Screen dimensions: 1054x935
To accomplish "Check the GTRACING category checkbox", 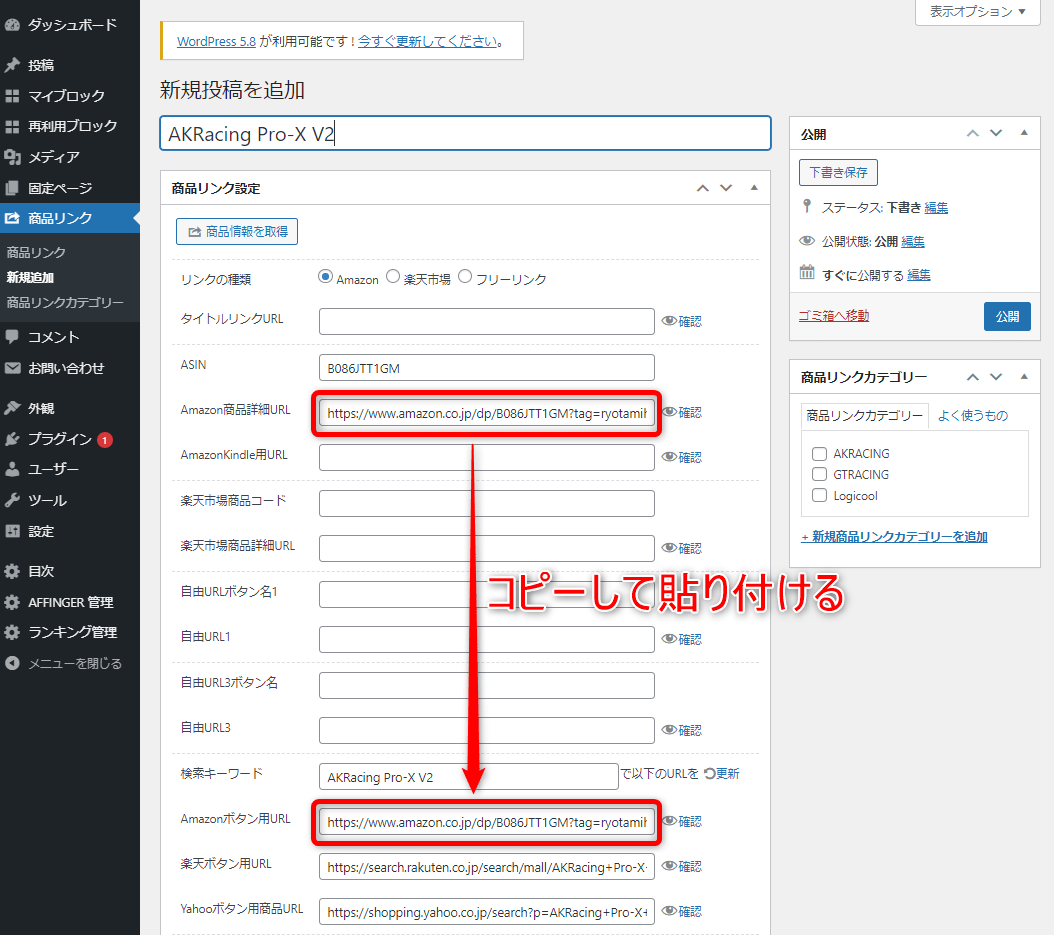I will 819,475.
